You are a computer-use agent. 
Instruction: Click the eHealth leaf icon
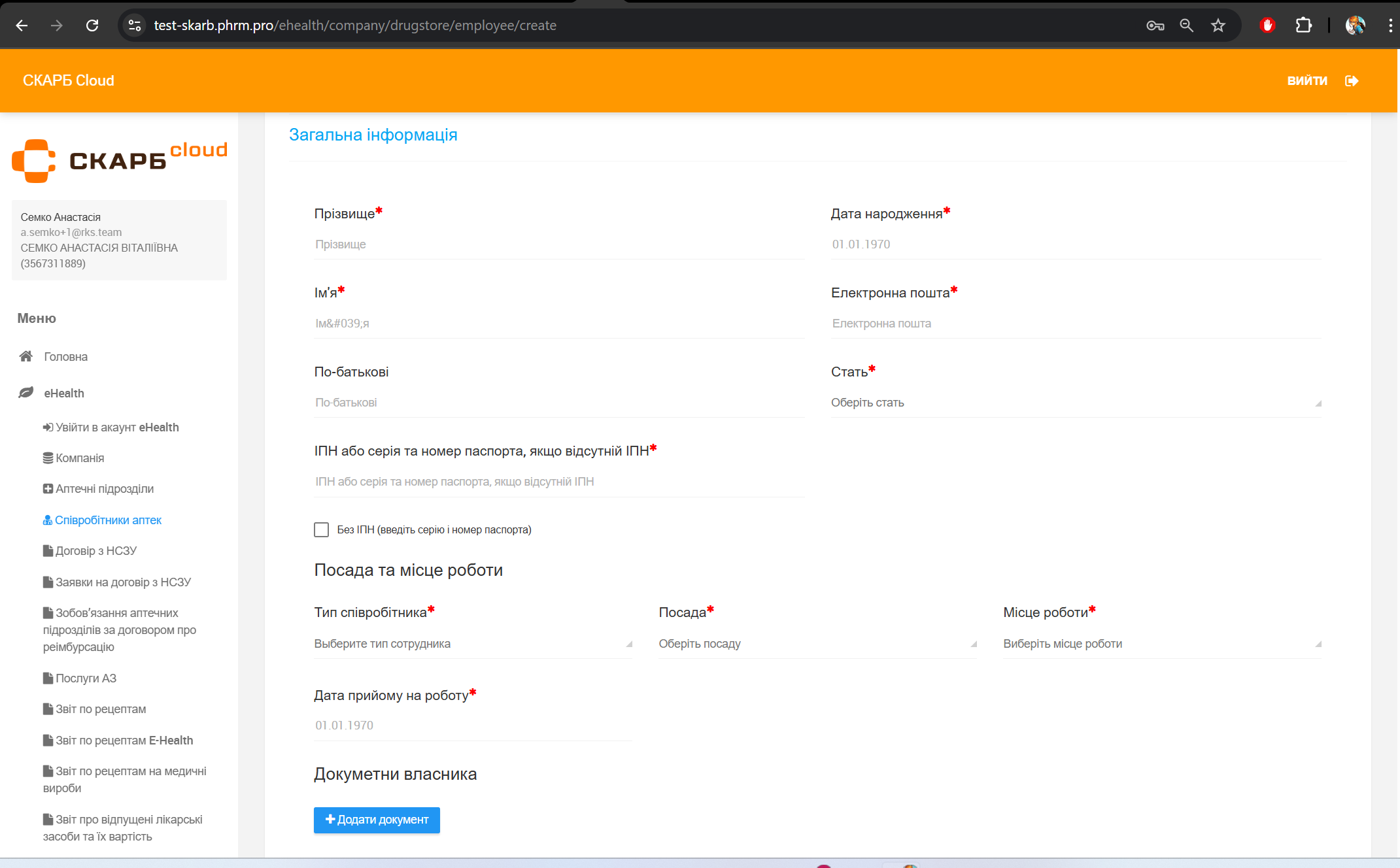pyautogui.click(x=26, y=393)
